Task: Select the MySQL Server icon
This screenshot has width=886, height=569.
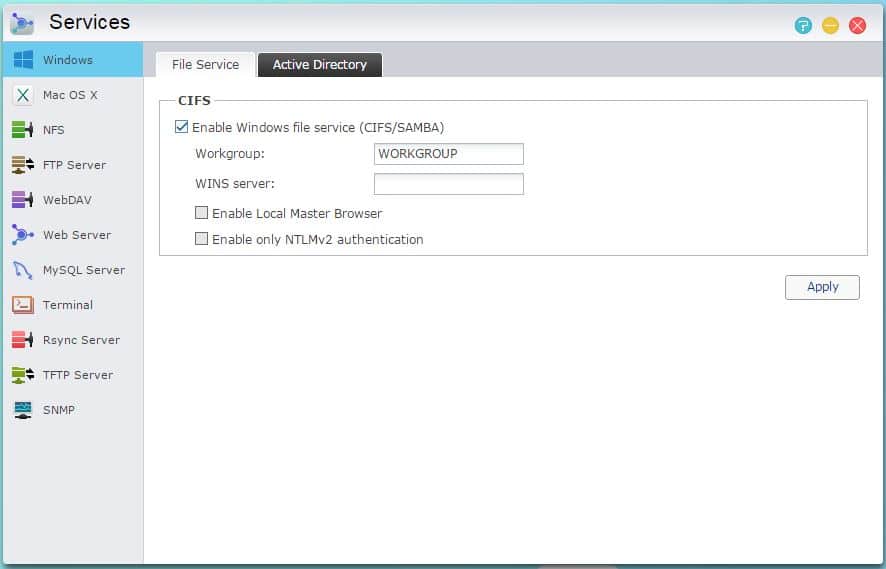Action: pyautogui.click(x=23, y=270)
